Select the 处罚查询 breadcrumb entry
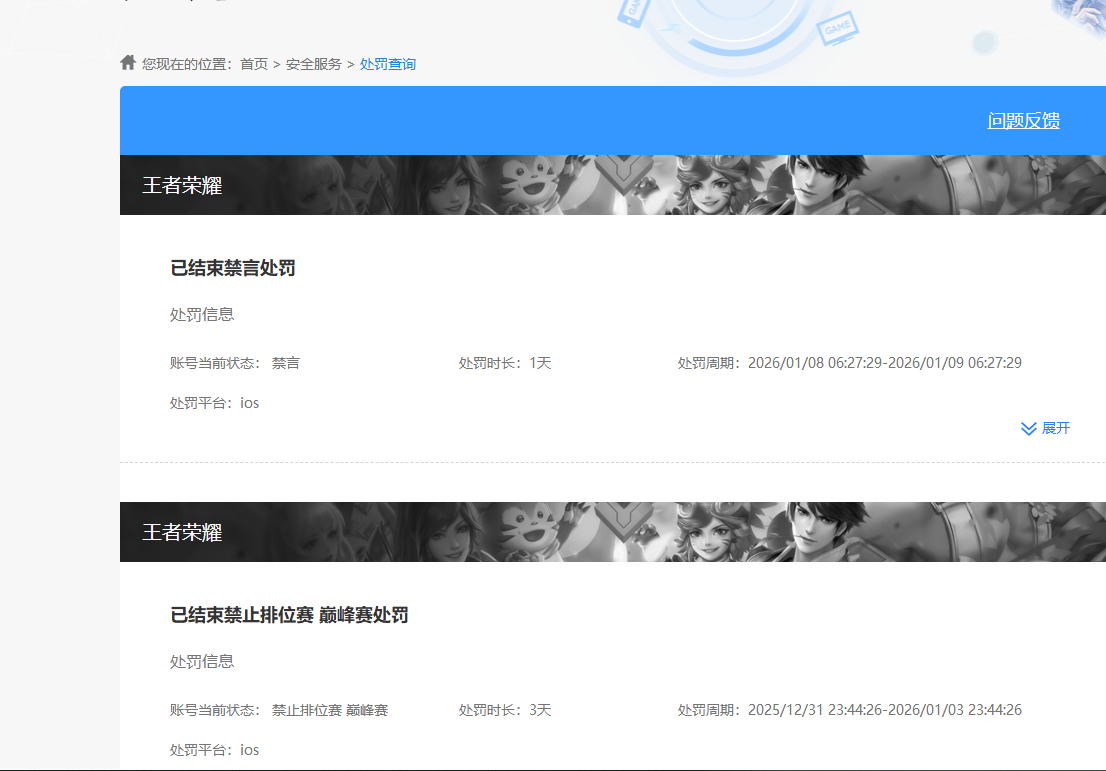 (388, 63)
